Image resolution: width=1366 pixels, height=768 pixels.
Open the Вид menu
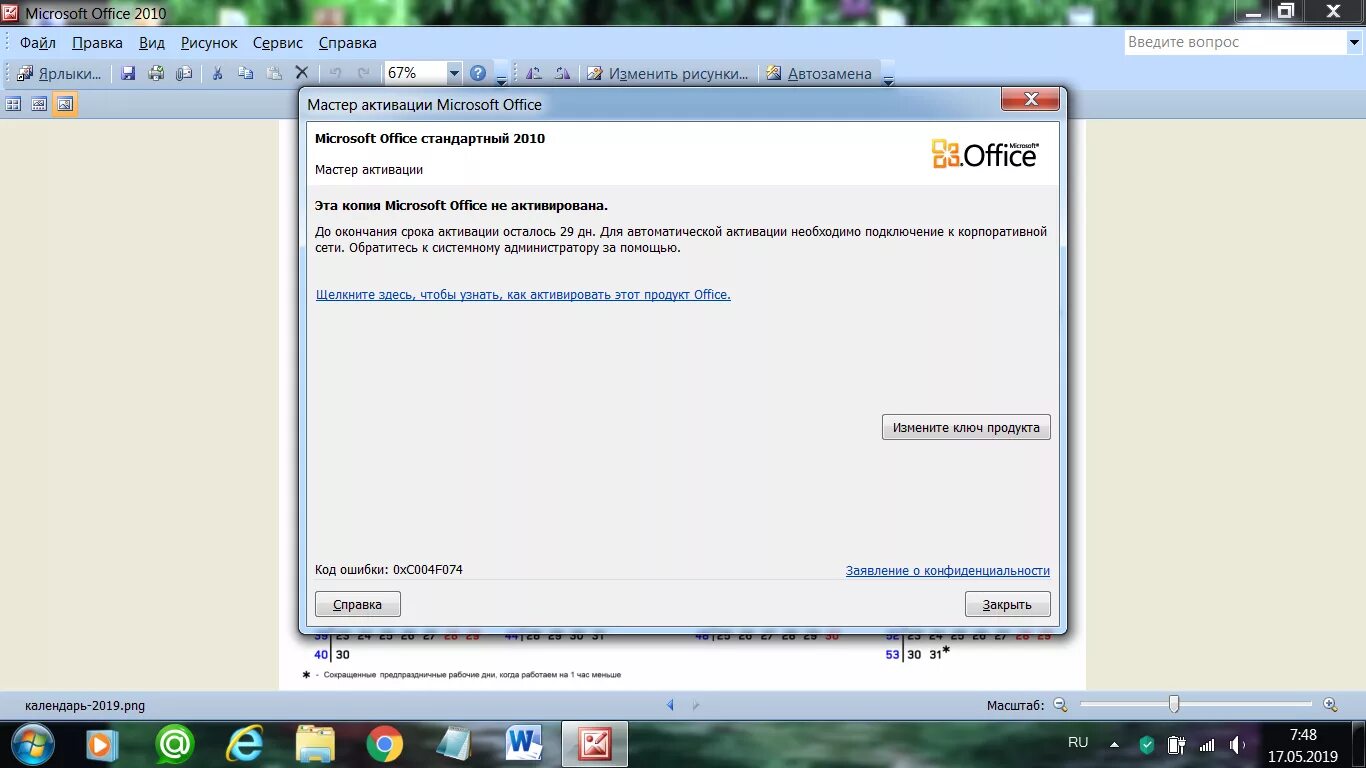(x=152, y=43)
